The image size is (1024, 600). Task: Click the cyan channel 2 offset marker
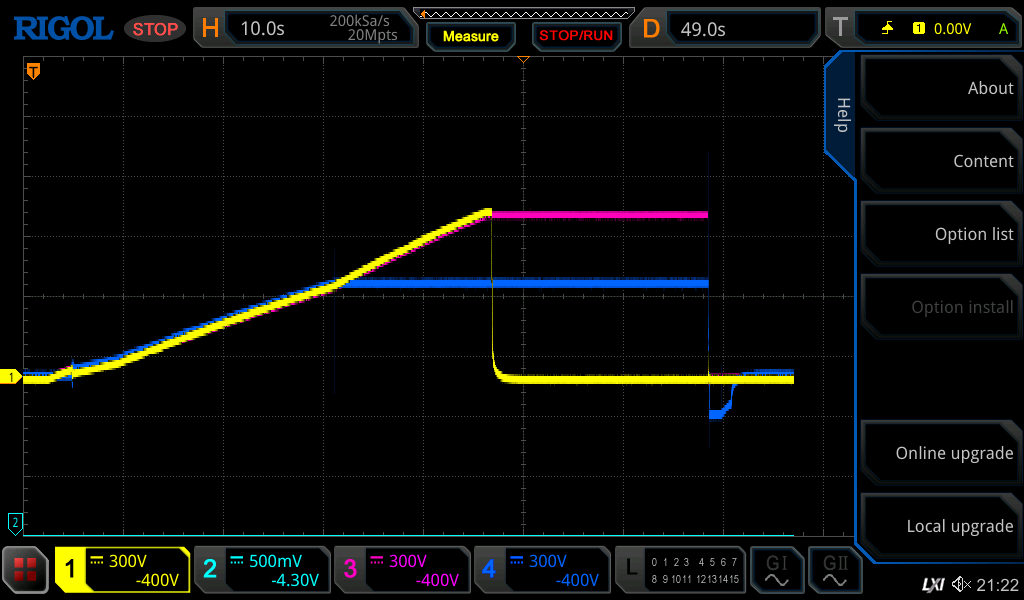click(x=14, y=521)
